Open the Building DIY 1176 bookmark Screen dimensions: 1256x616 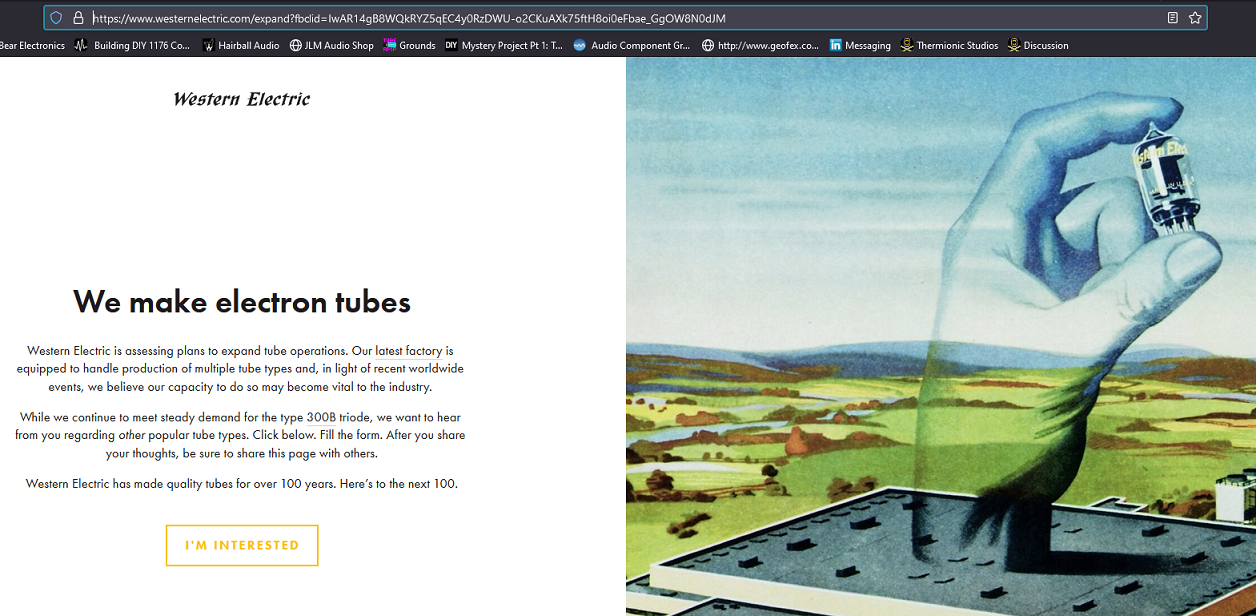point(132,45)
